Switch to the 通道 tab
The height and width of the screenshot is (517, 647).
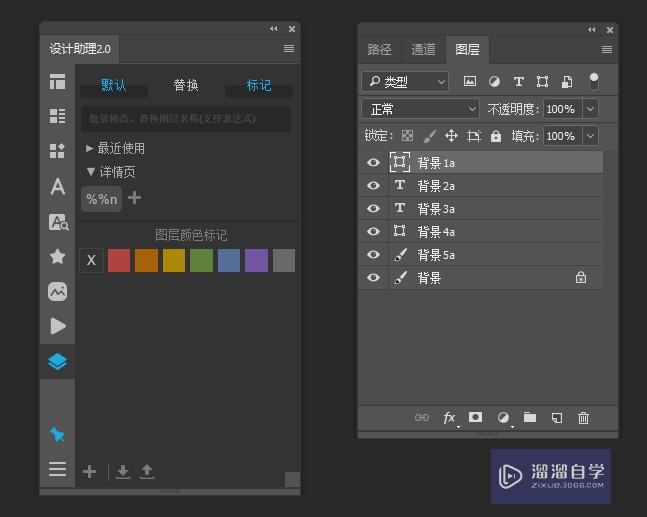click(423, 50)
